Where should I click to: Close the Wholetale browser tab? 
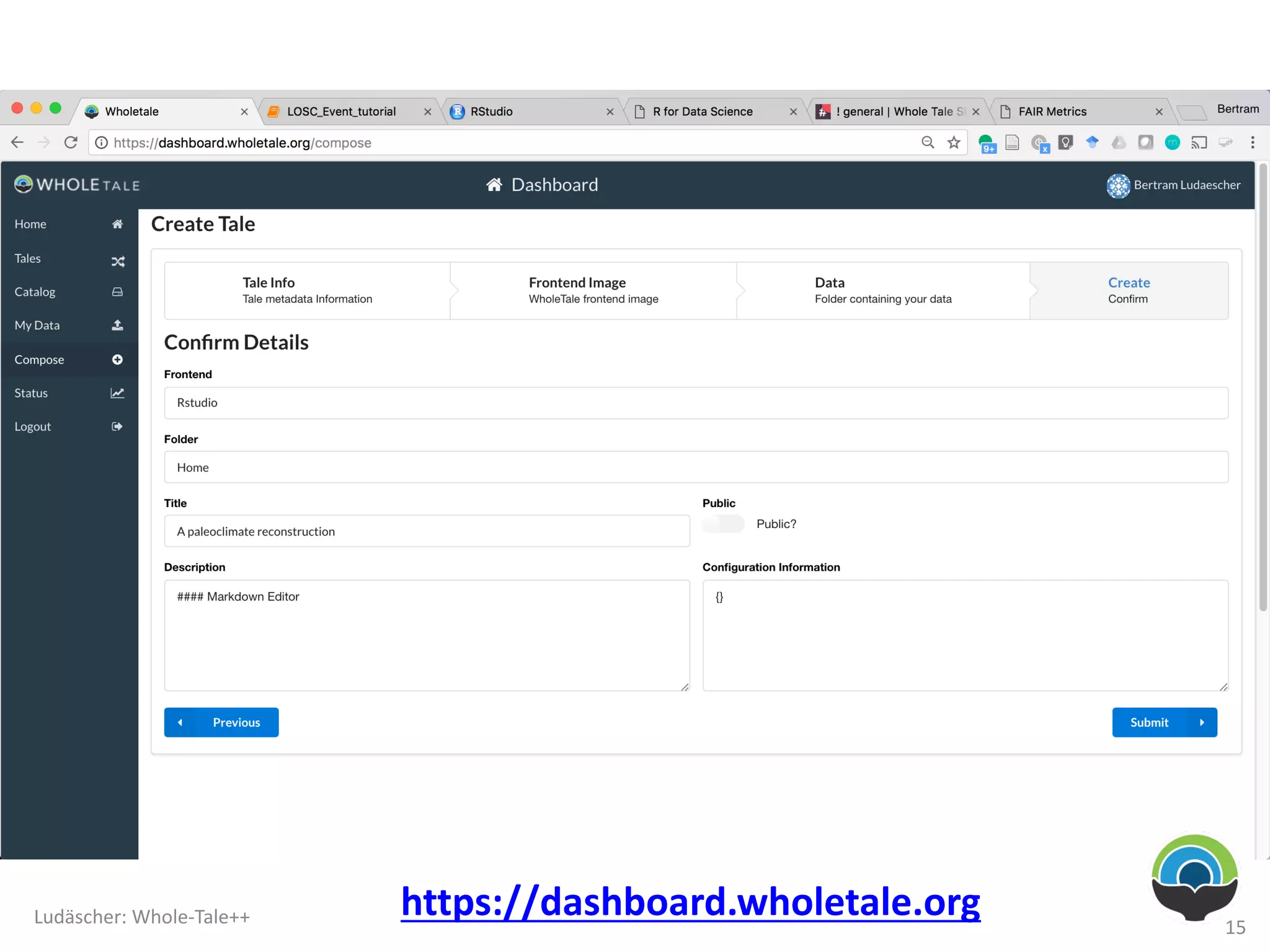244,112
